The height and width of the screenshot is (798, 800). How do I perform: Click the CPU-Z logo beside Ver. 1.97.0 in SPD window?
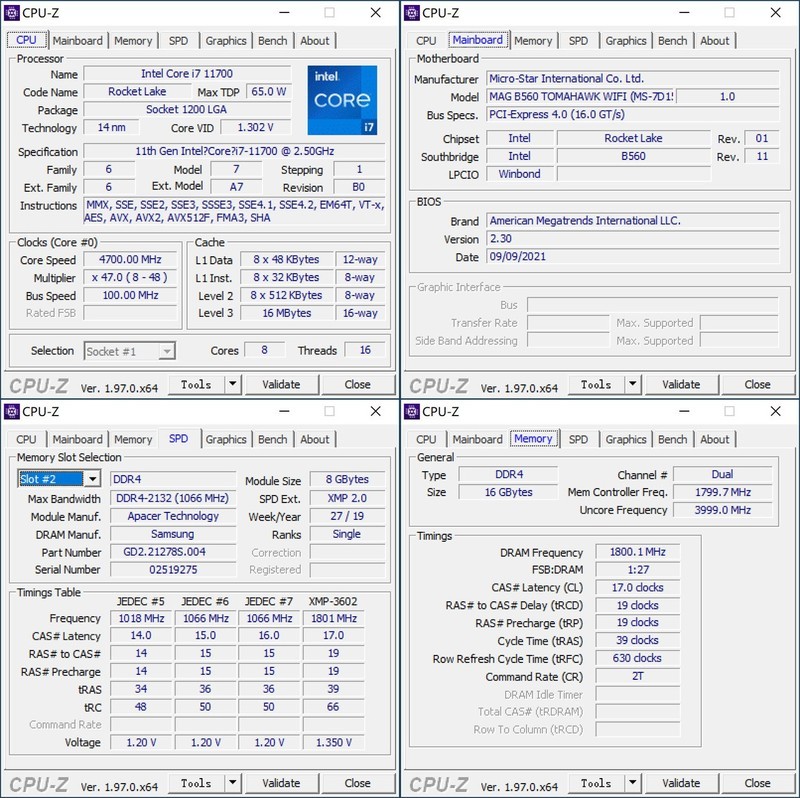[39, 782]
